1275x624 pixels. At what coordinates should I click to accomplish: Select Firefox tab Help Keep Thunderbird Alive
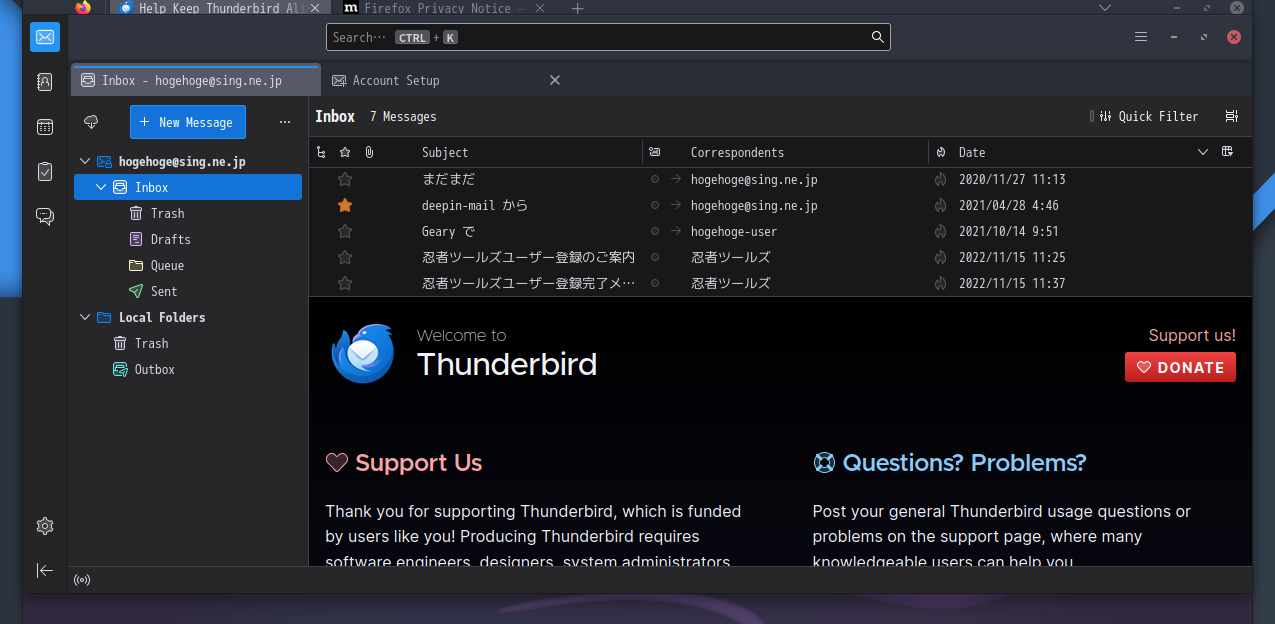point(220,7)
